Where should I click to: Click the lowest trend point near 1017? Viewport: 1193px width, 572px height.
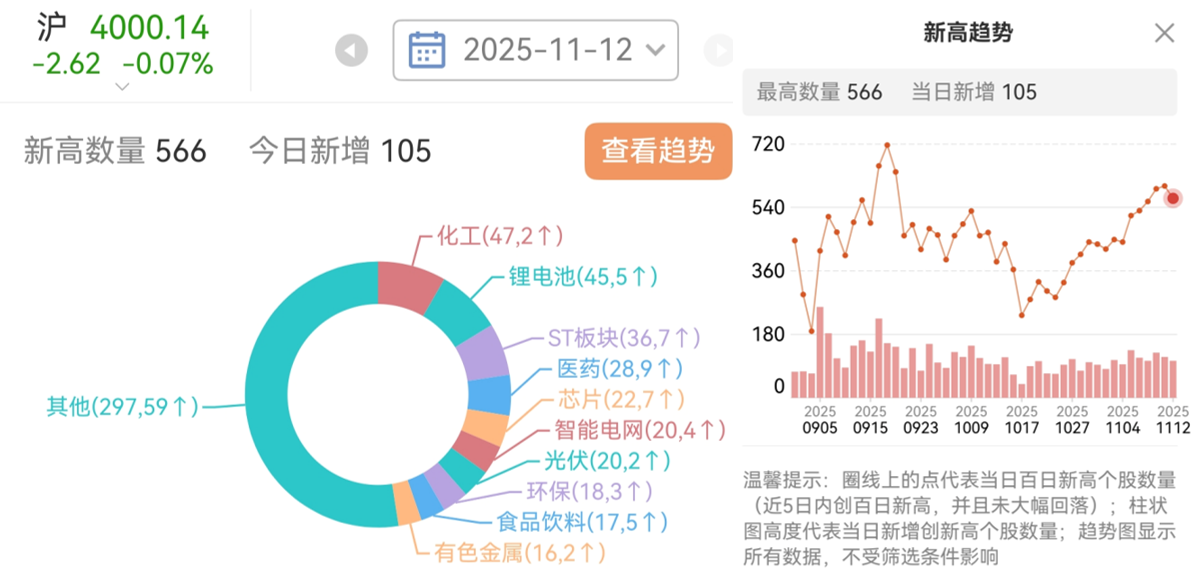pos(1022,315)
